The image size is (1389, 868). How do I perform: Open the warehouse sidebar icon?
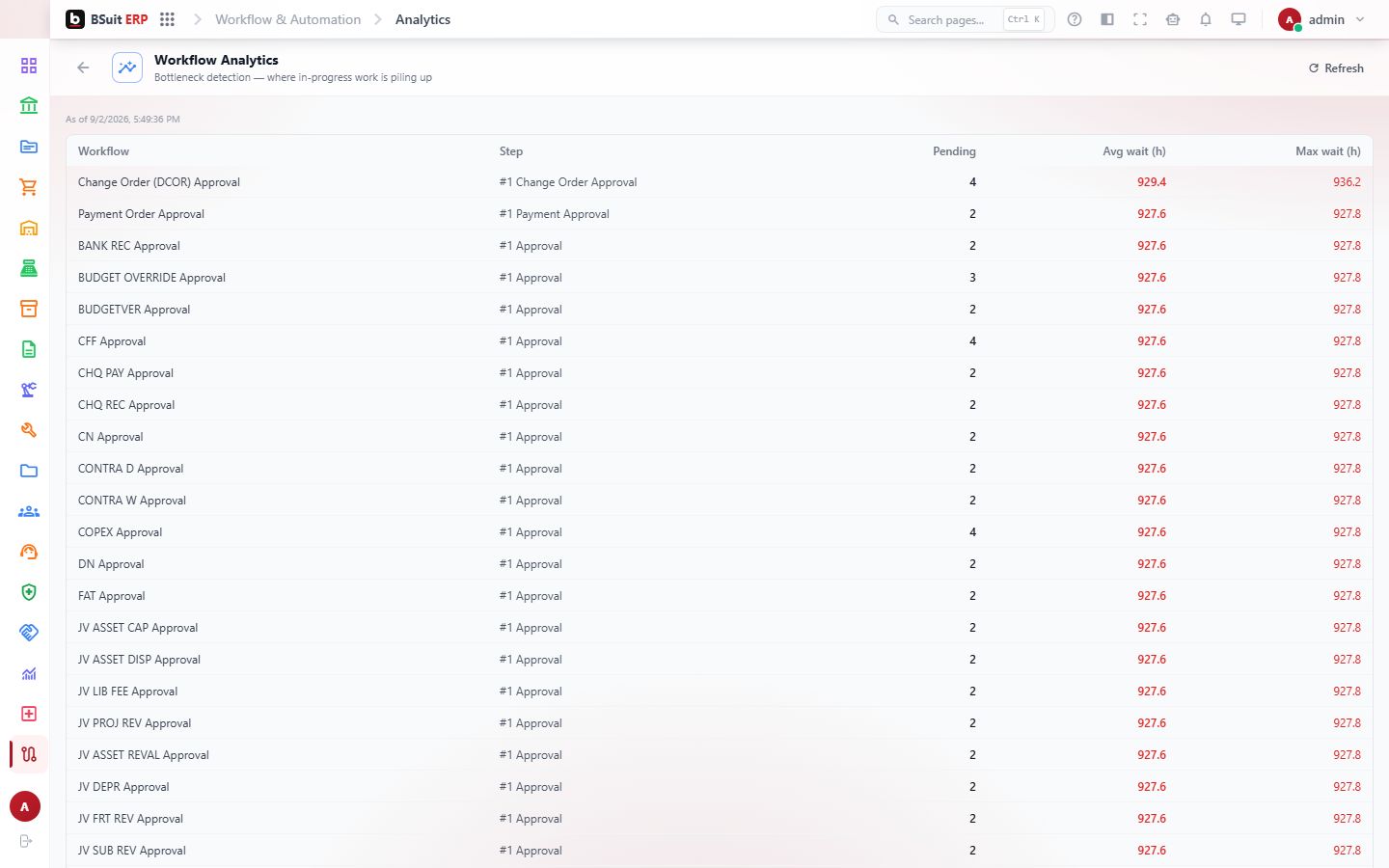point(29,228)
